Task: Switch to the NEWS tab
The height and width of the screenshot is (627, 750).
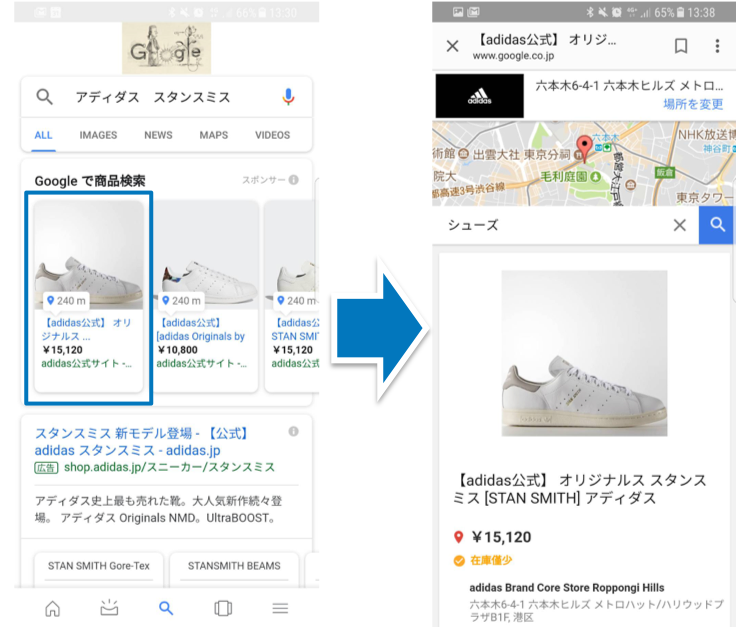Action: click(x=158, y=135)
